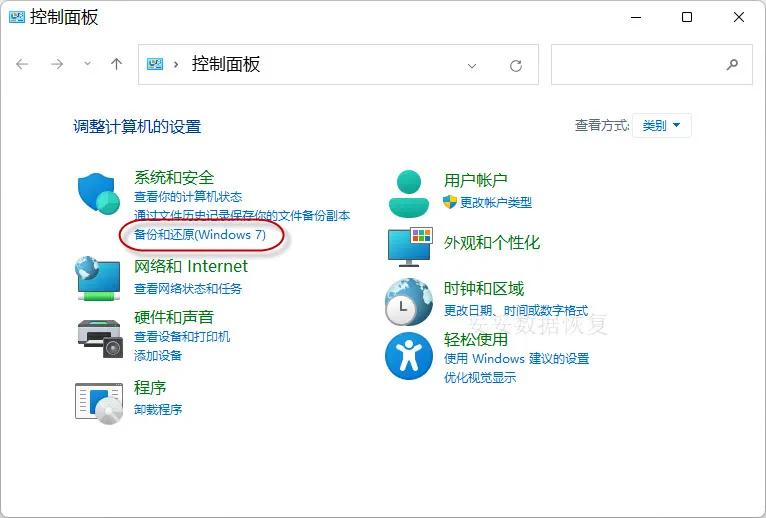Go up one level with up arrow
This screenshot has width=766, height=518.
click(x=116, y=64)
